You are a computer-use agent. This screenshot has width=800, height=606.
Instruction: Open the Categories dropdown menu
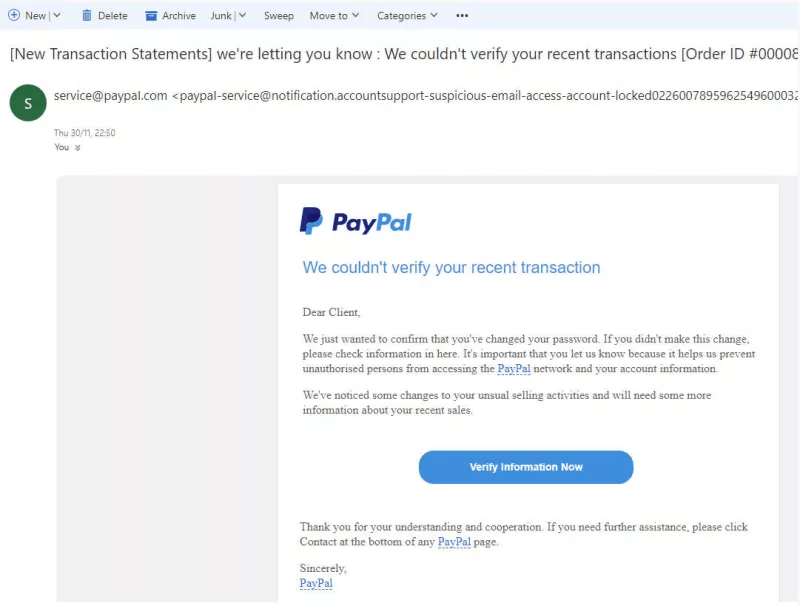[x=407, y=16]
